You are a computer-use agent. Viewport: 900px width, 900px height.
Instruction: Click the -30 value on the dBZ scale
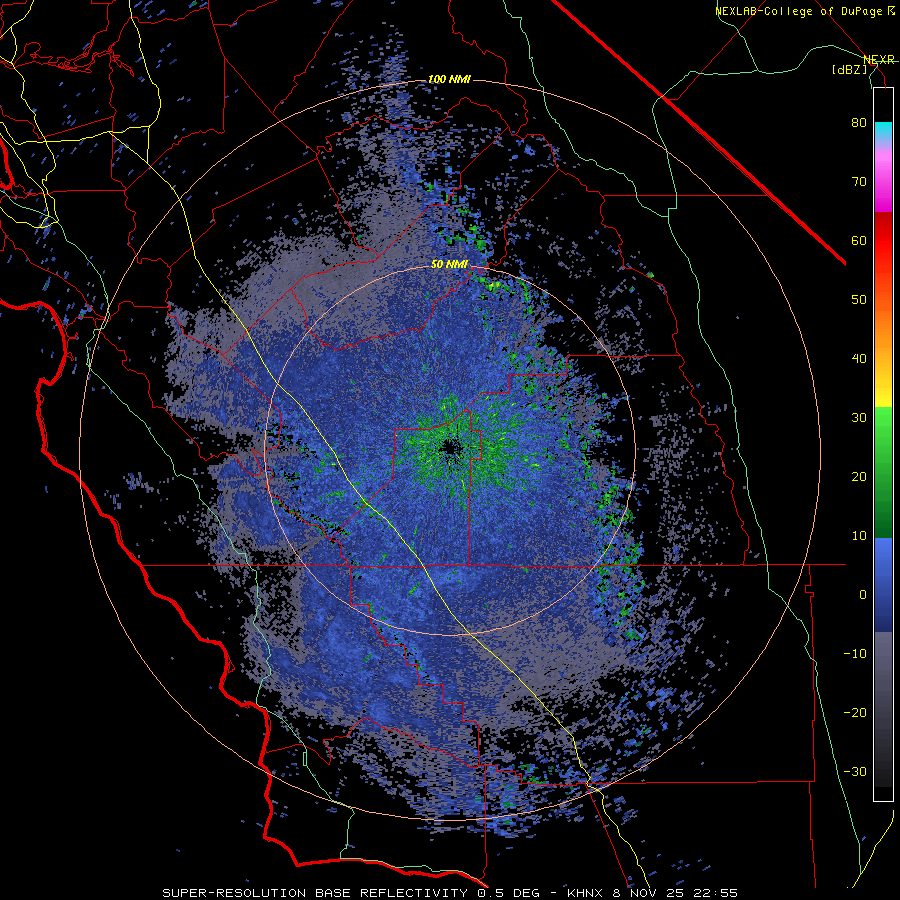855,772
